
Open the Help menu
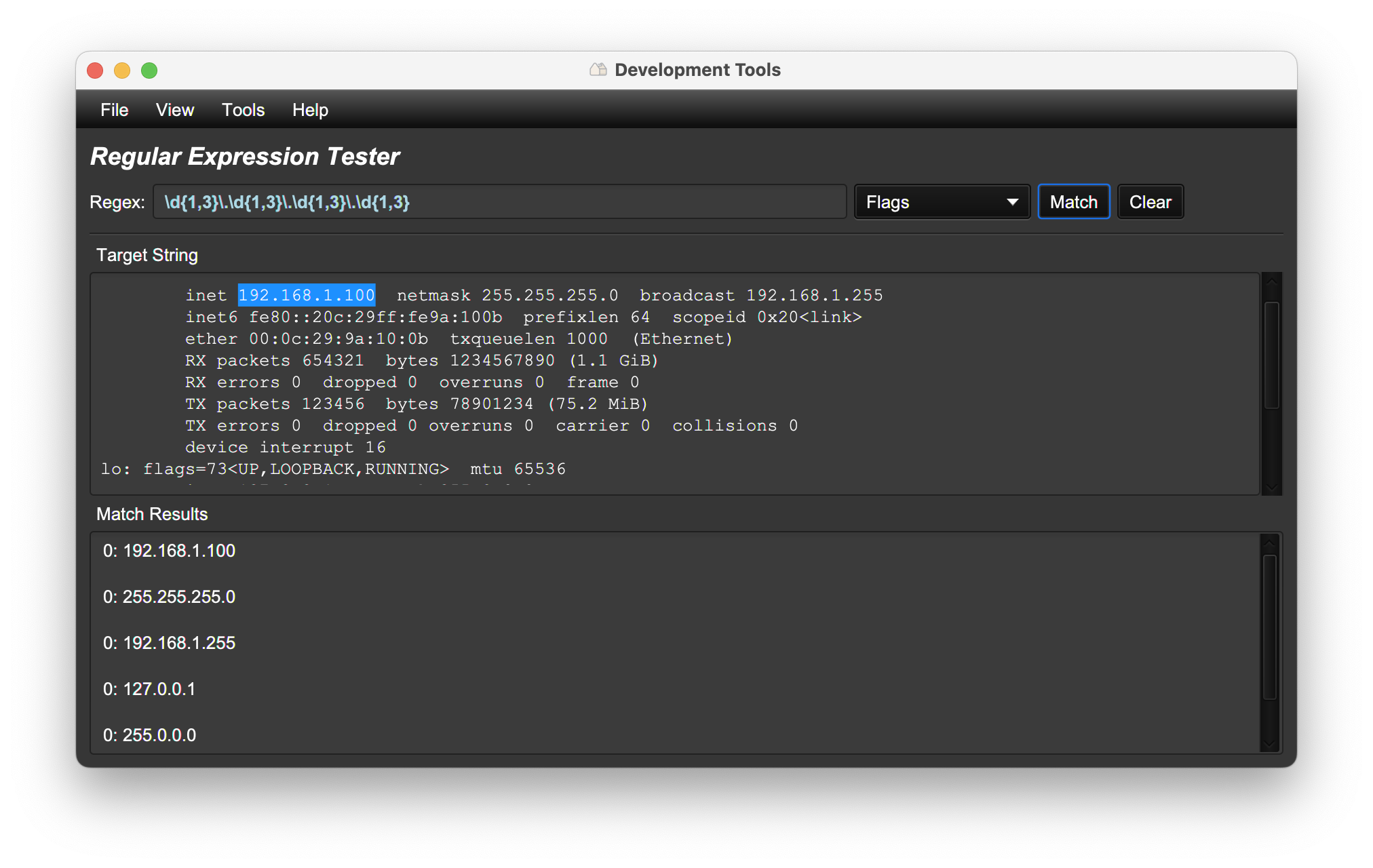point(310,110)
